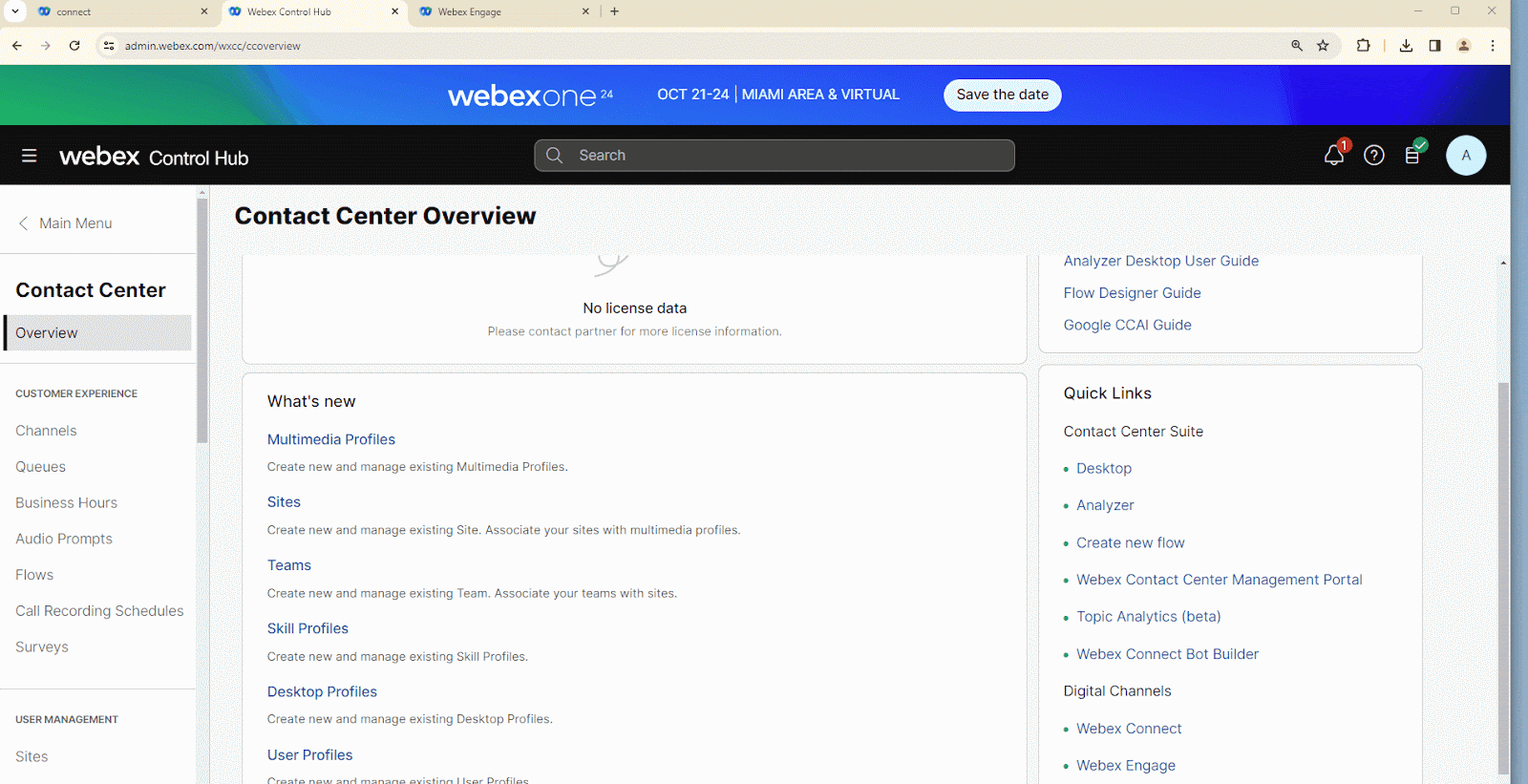Click the Control Hub search field
Viewport: 1528px width, 784px height.
pyautogui.click(x=775, y=156)
